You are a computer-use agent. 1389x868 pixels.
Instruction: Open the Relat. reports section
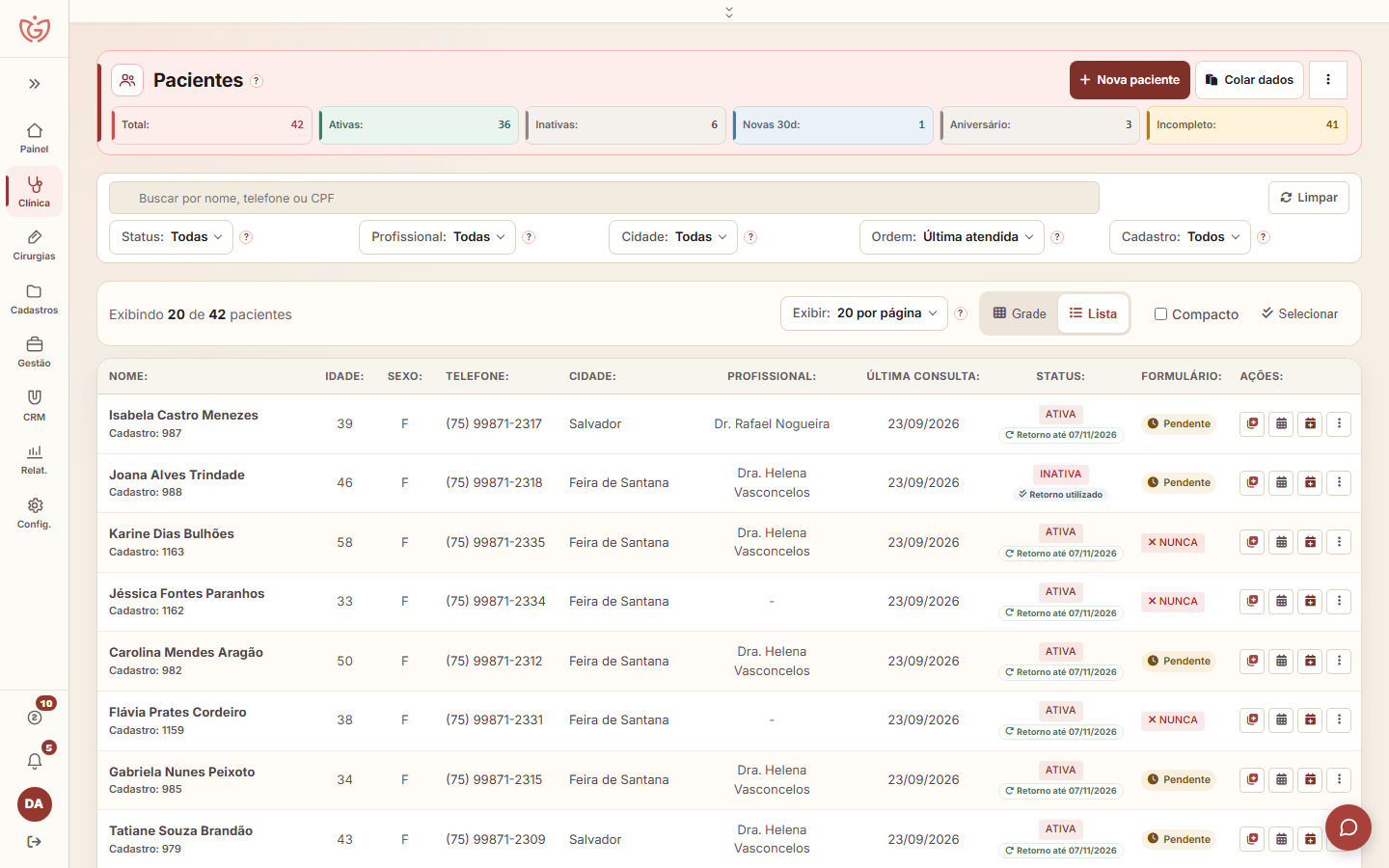(34, 459)
